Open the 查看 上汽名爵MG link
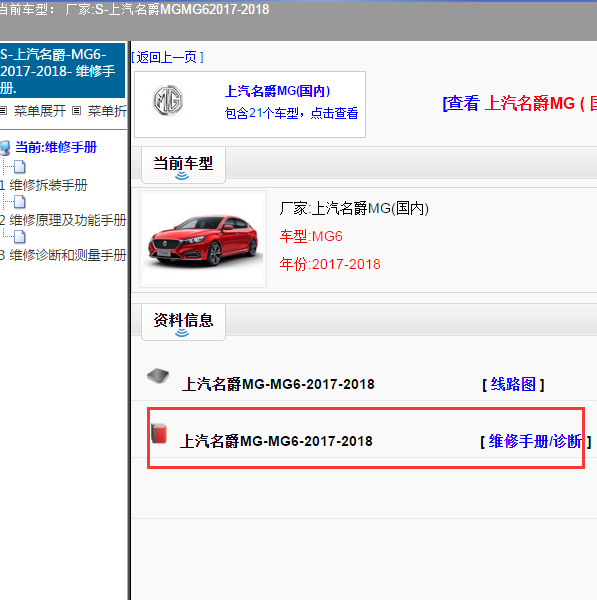Viewport: 597px width, 600px height. (519, 103)
